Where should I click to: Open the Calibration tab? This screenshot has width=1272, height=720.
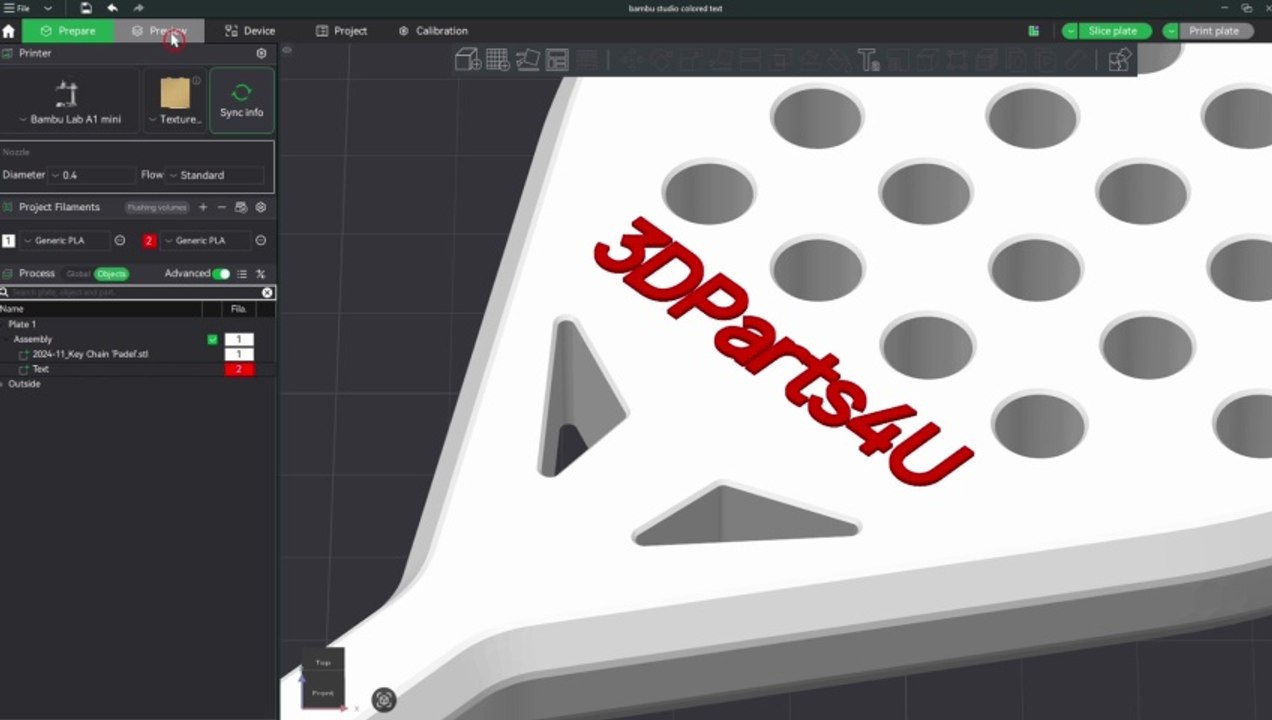tap(433, 31)
